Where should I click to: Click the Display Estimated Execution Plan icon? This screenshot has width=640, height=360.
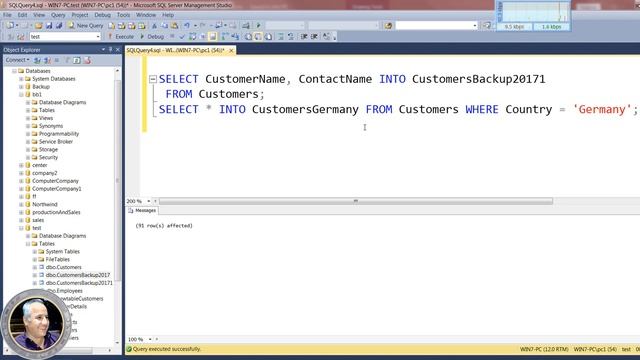coord(192,36)
